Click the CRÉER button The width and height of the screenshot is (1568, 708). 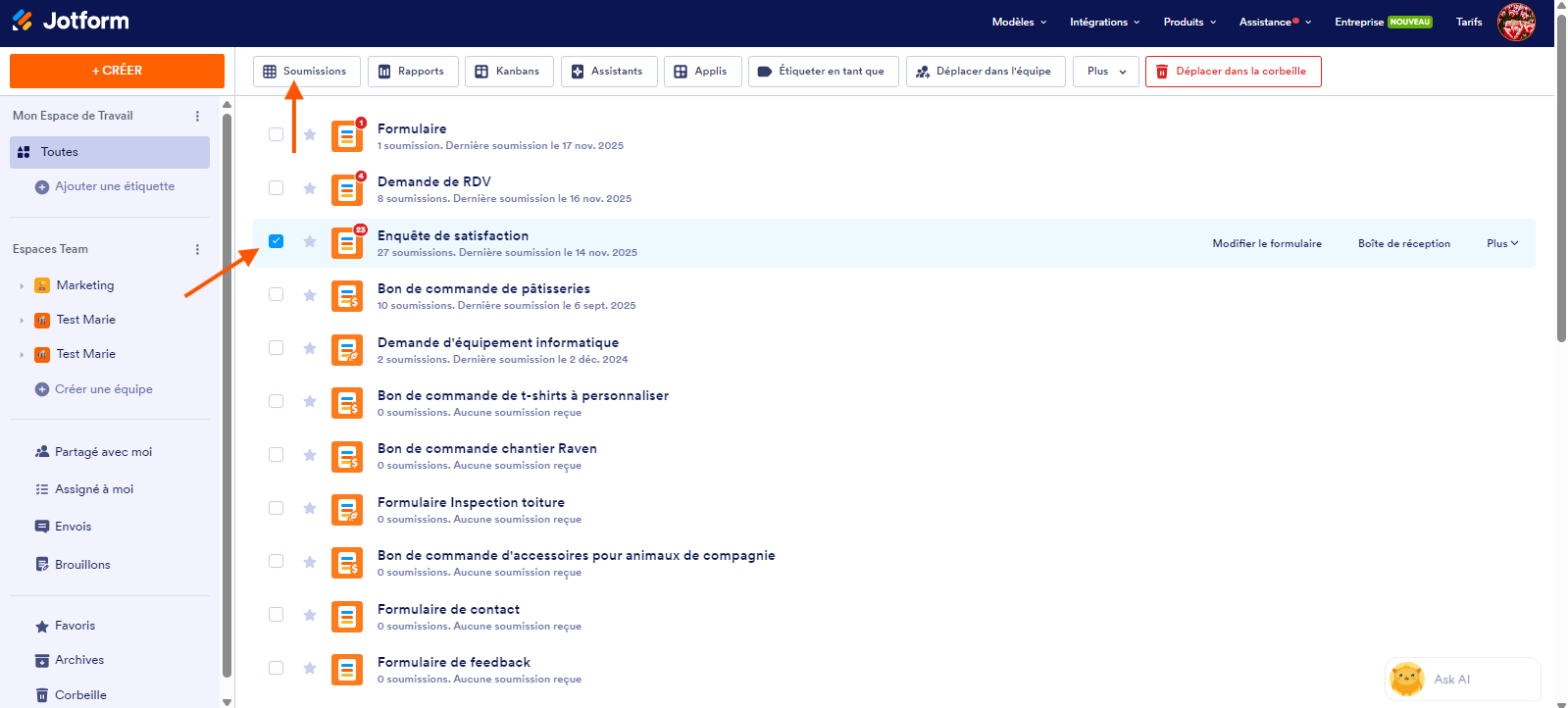[117, 71]
